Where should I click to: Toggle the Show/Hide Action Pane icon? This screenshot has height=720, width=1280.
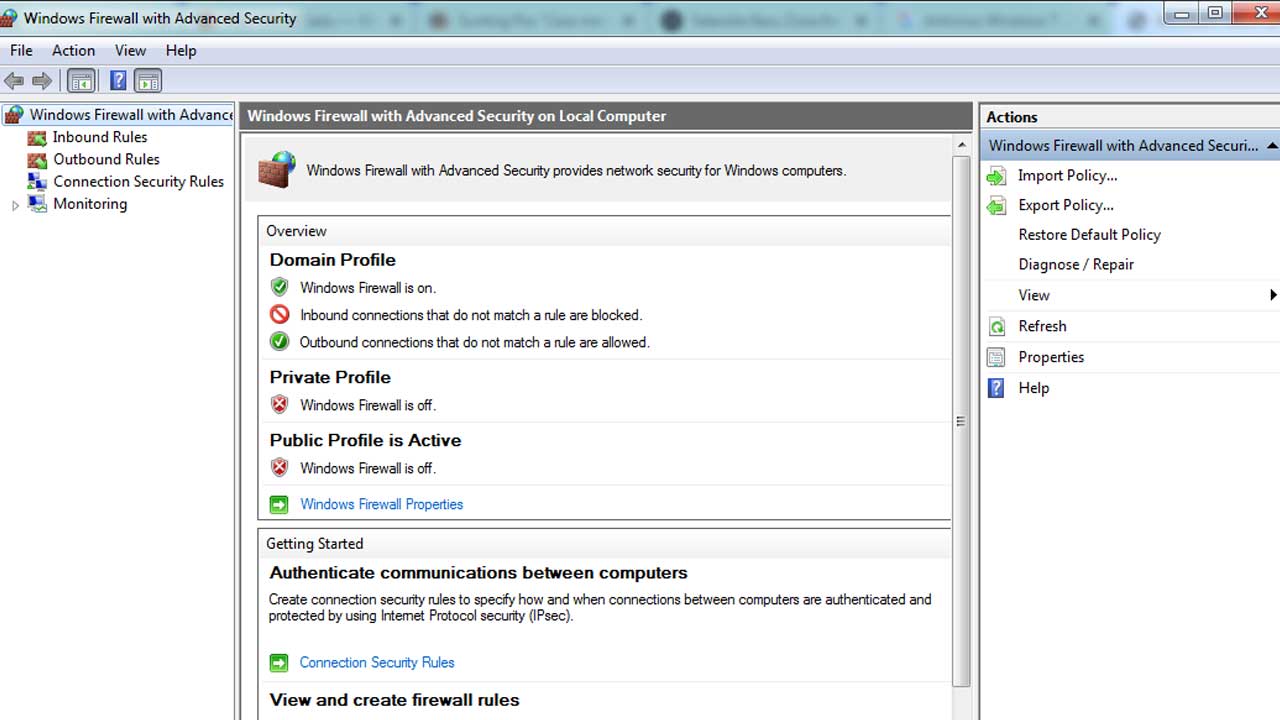[148, 81]
